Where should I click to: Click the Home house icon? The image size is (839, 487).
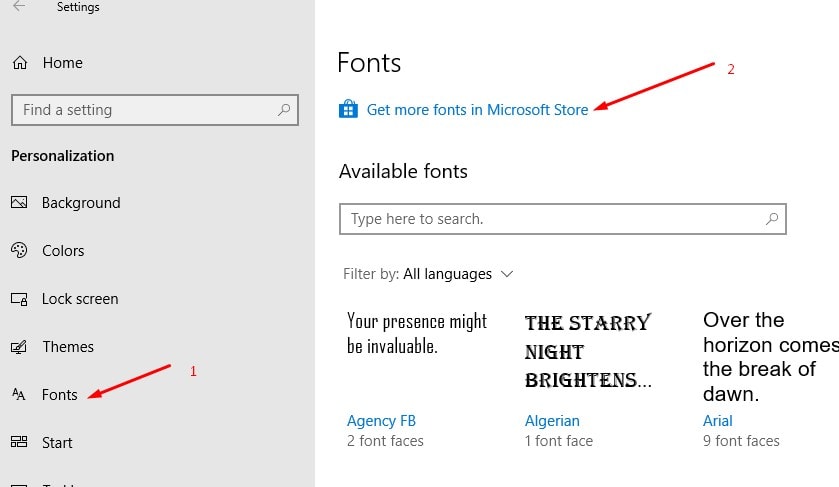[20, 63]
